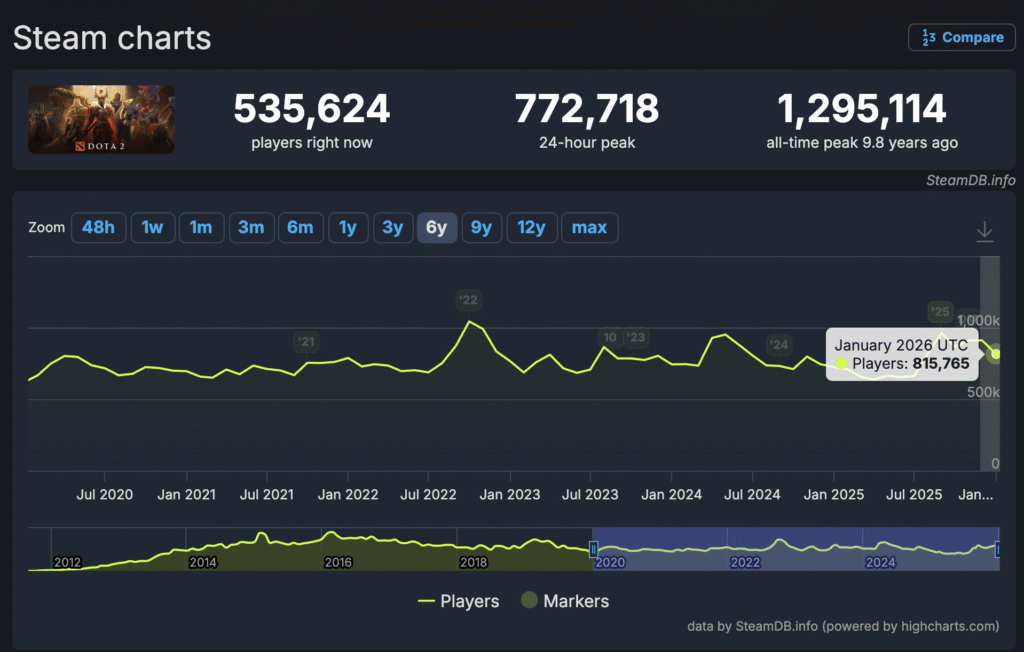1024x652 pixels.
Task: Click the '25 marker on chart
Action: (x=939, y=311)
